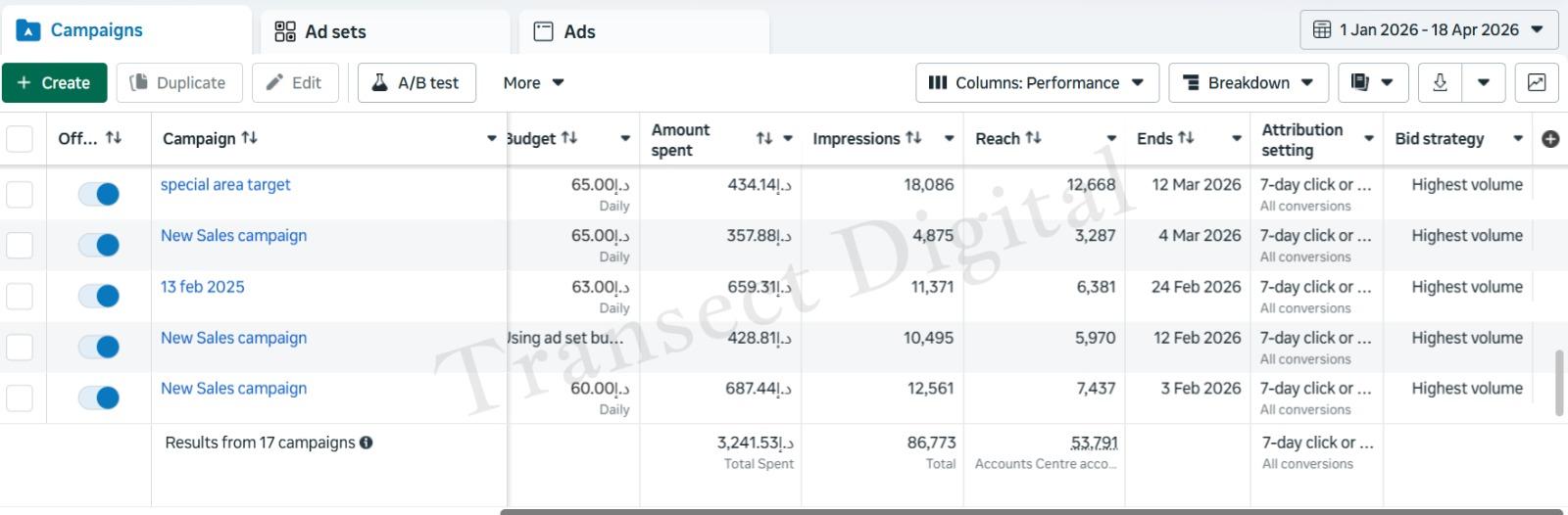This screenshot has height=515, width=1568.
Task: Click the 65.00 daily budget of special area target
Action: pos(600,185)
